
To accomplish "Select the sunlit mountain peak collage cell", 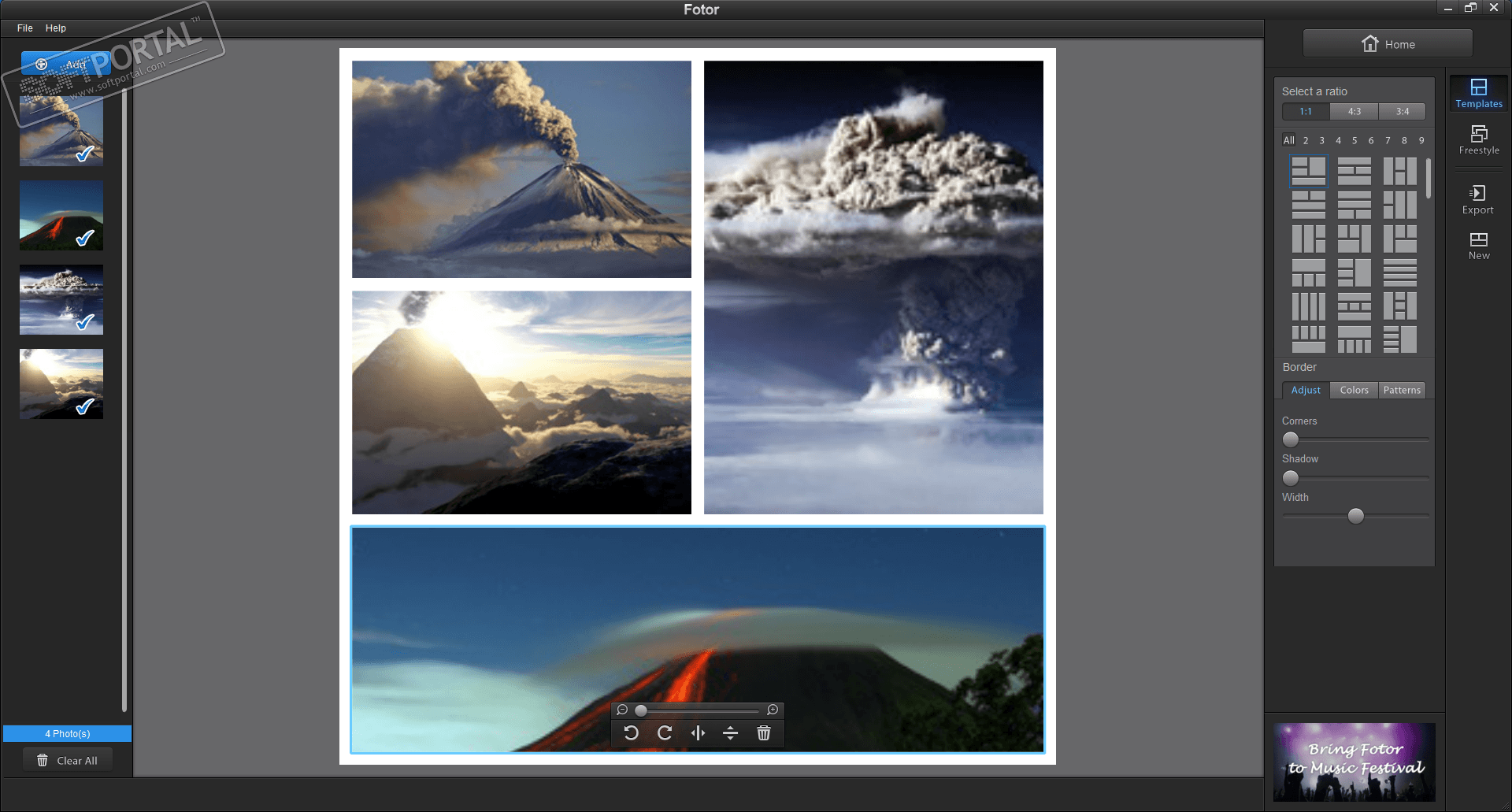I will pyautogui.click(x=521, y=402).
